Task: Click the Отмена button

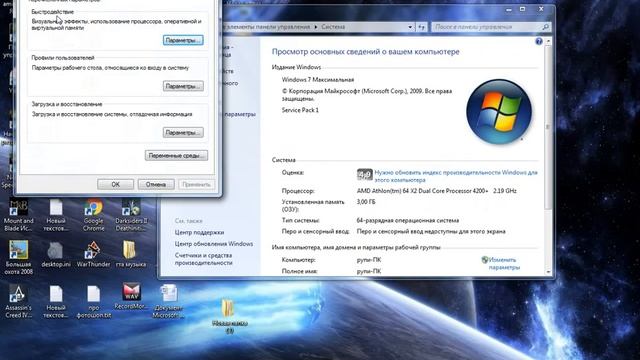Action: coord(156,184)
